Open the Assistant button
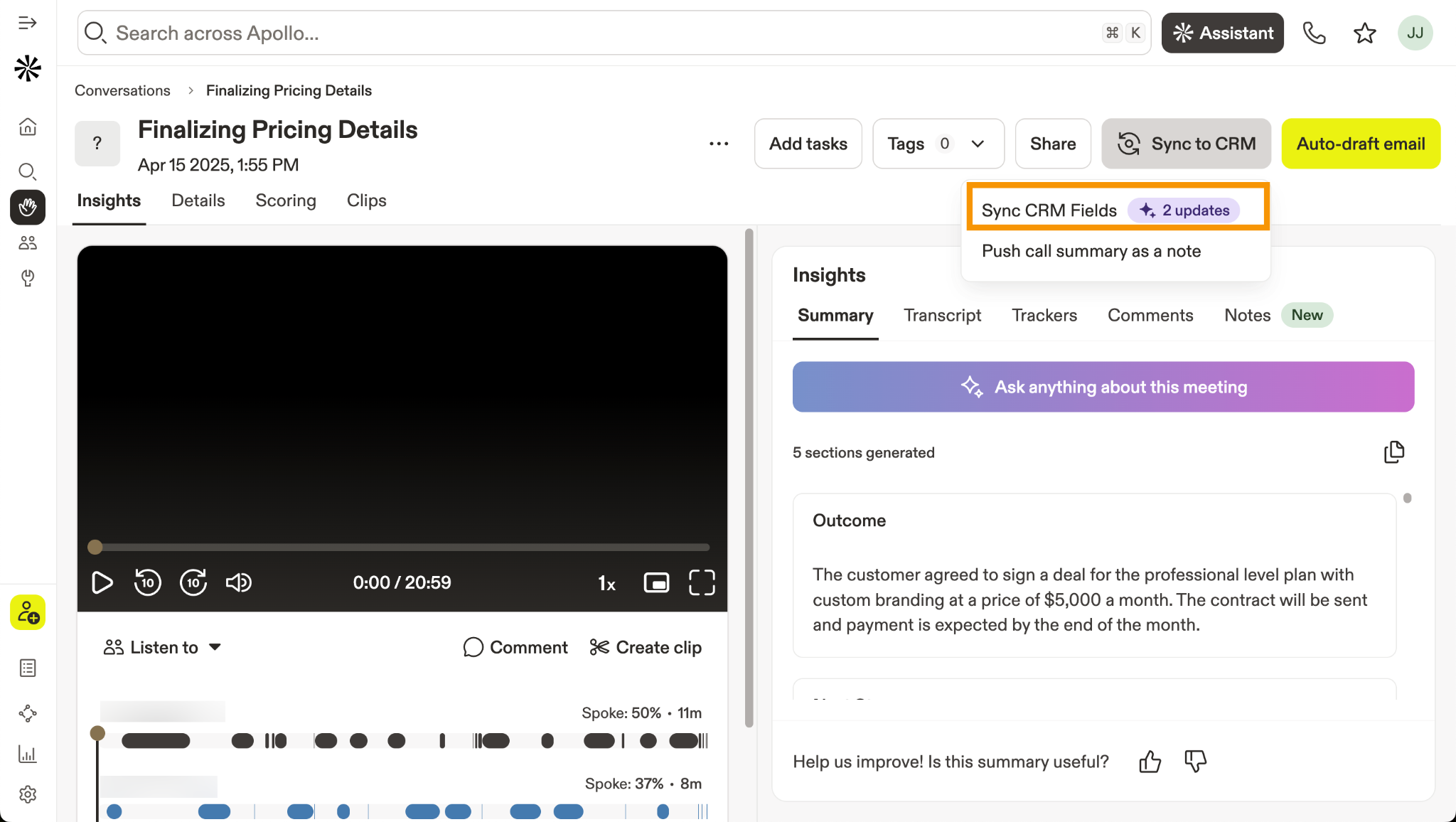 1223,33
